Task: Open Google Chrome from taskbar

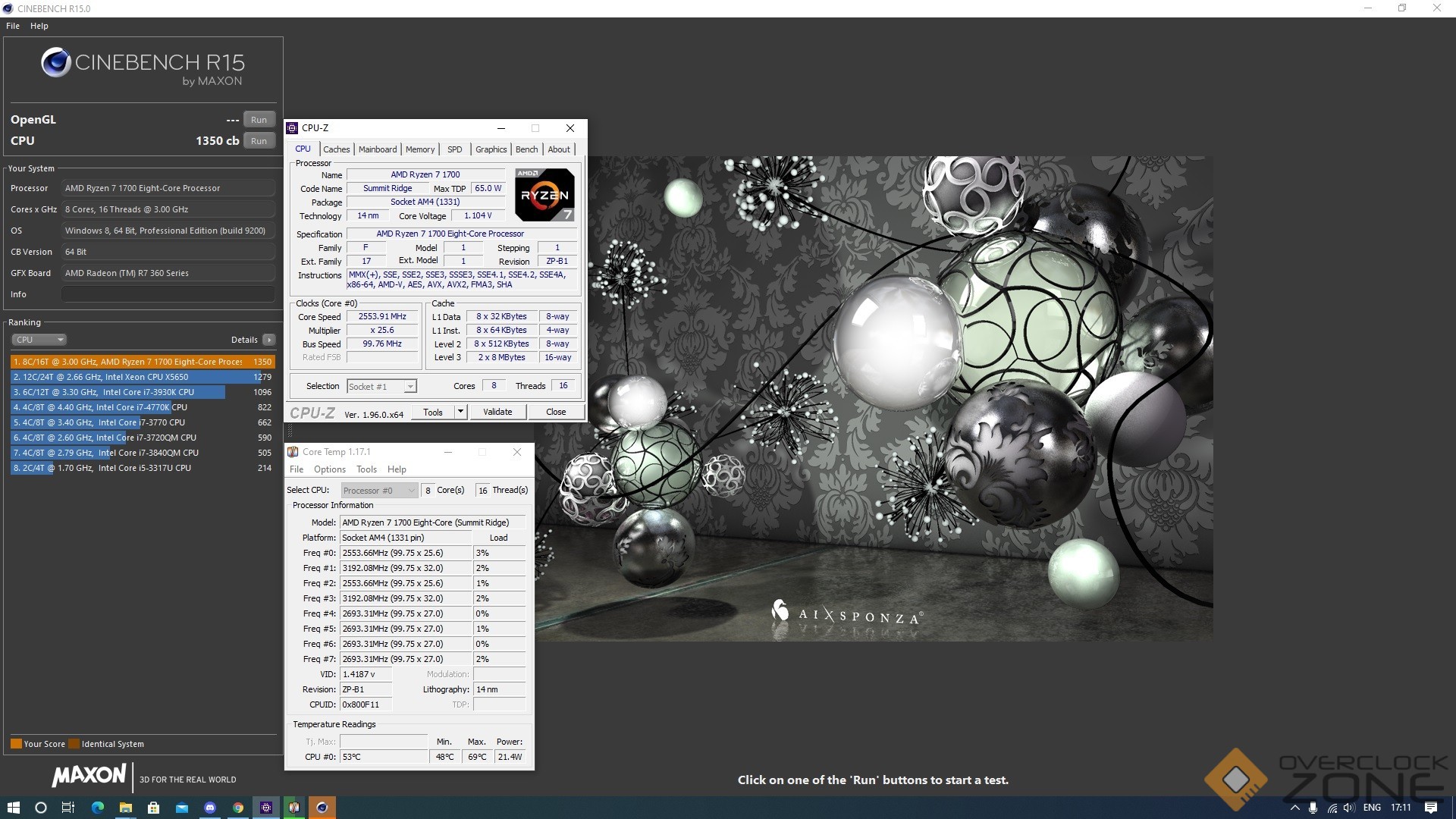Action: (238, 808)
